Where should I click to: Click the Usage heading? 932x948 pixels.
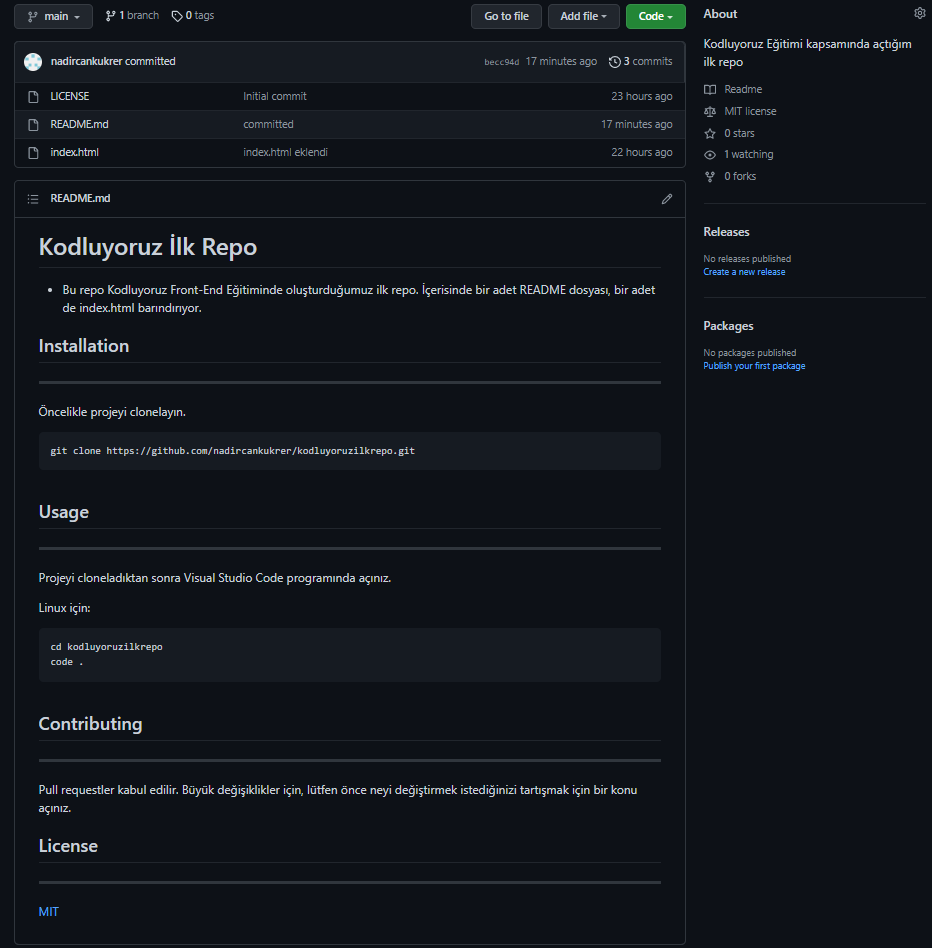63,512
